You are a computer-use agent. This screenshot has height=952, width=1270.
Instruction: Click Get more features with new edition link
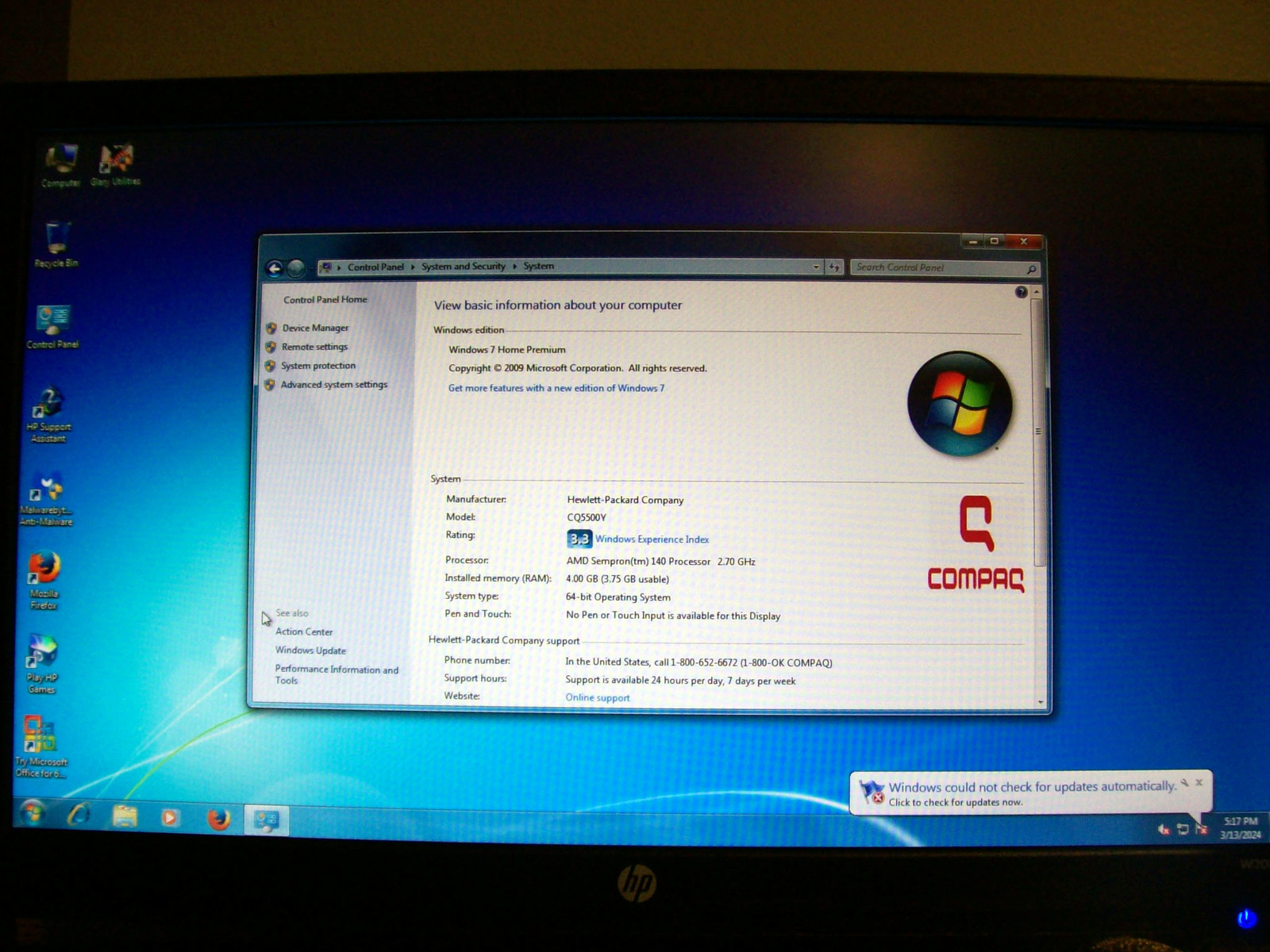tap(556, 388)
